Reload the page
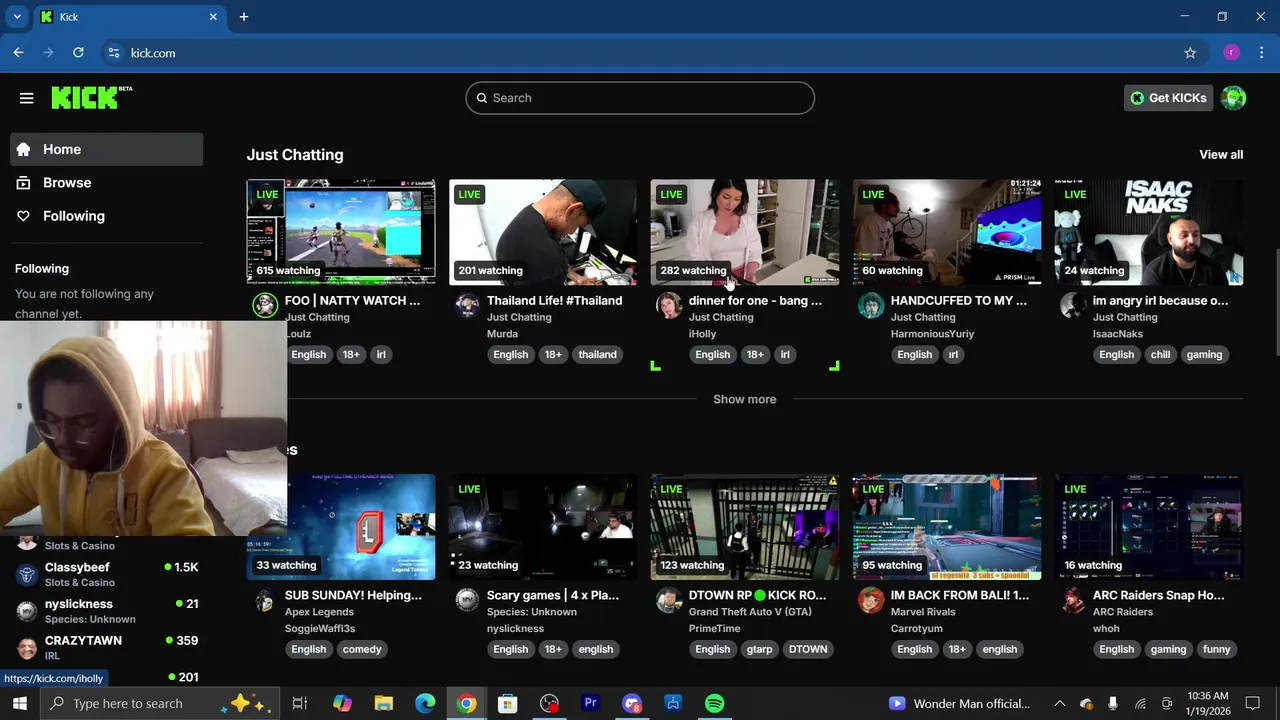Image resolution: width=1280 pixels, height=720 pixels. tap(78, 53)
